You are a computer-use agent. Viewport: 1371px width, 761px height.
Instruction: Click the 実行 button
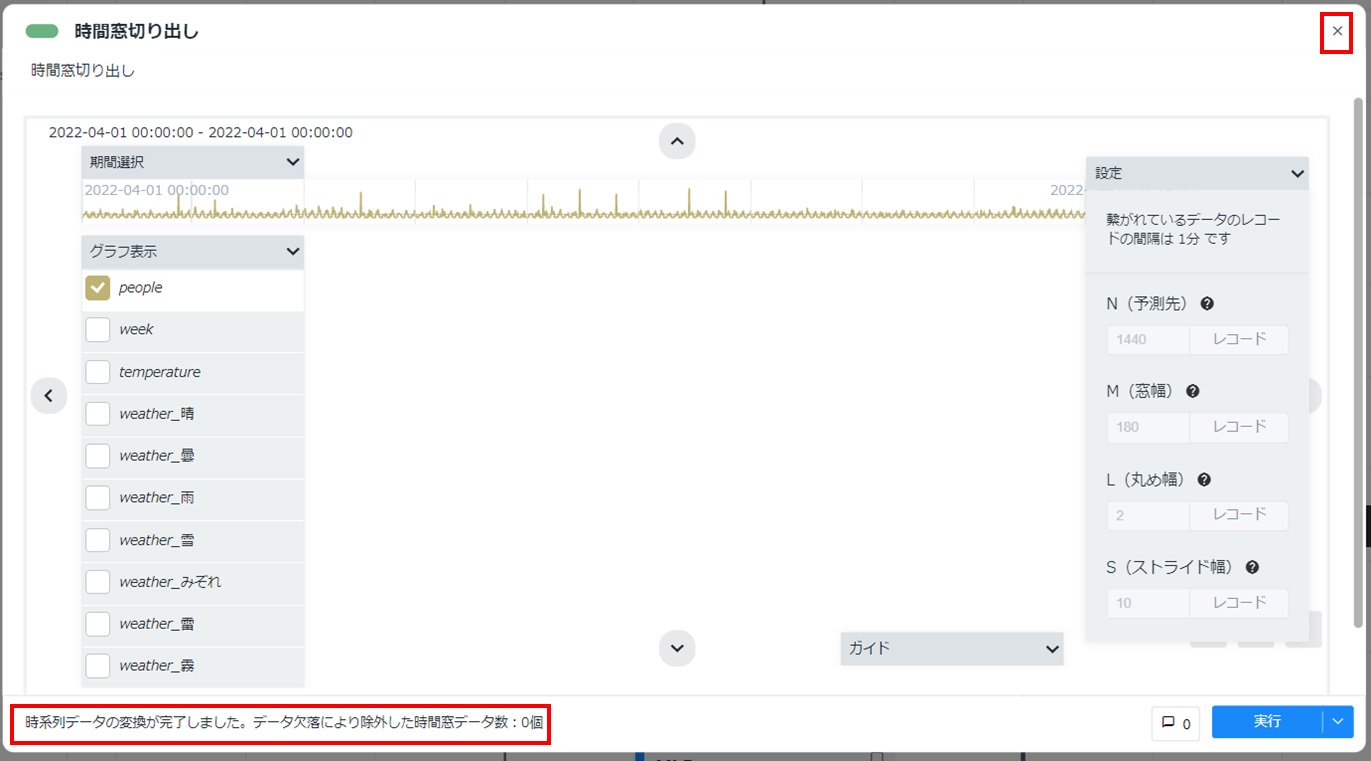pyautogui.click(x=1267, y=722)
